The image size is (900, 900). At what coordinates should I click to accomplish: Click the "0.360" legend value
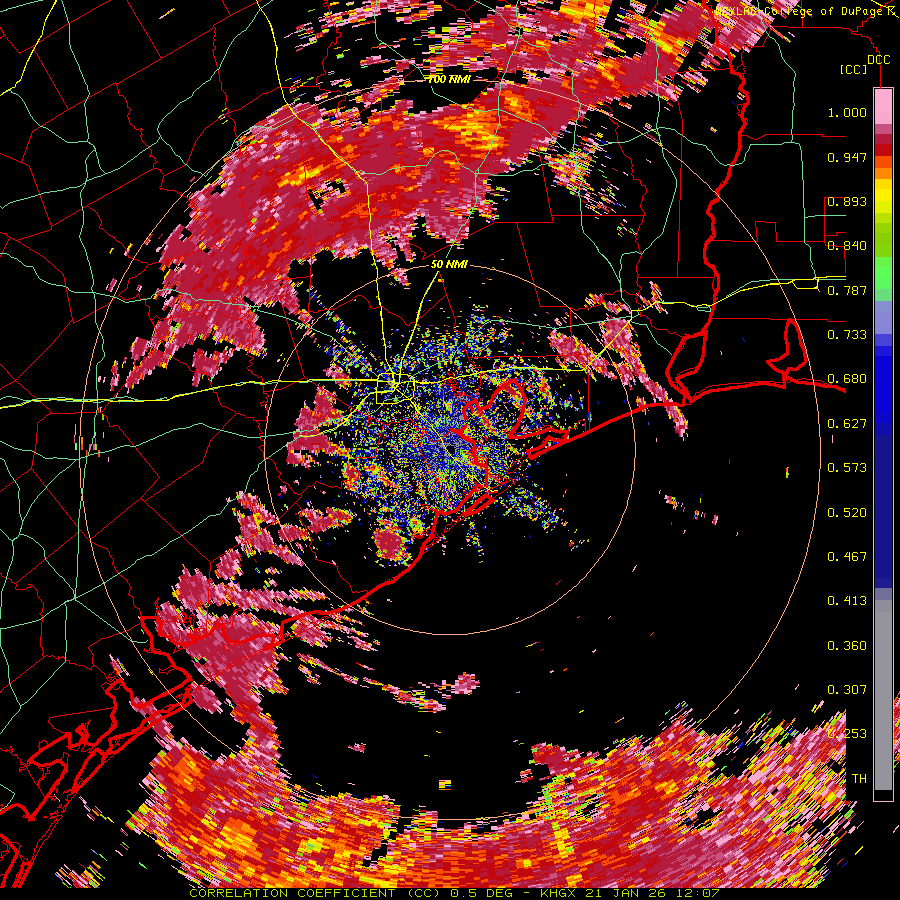[847, 646]
